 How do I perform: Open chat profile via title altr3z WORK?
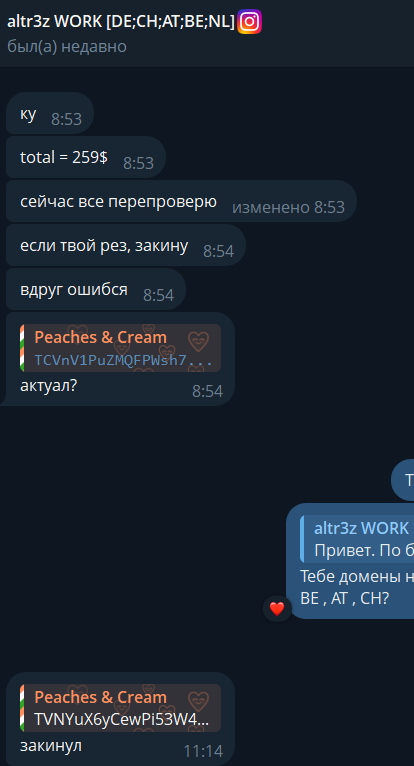[x=121, y=21]
